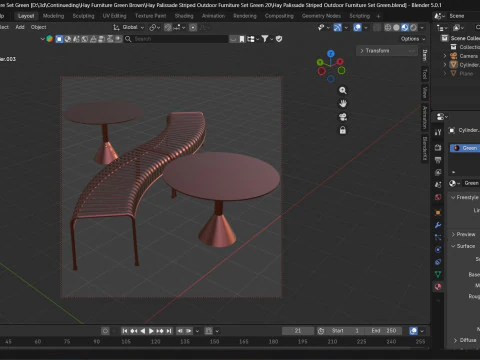This screenshot has width=480, height=360.
Task: Open the View Layer properties tab
Action: (x=438, y=172)
